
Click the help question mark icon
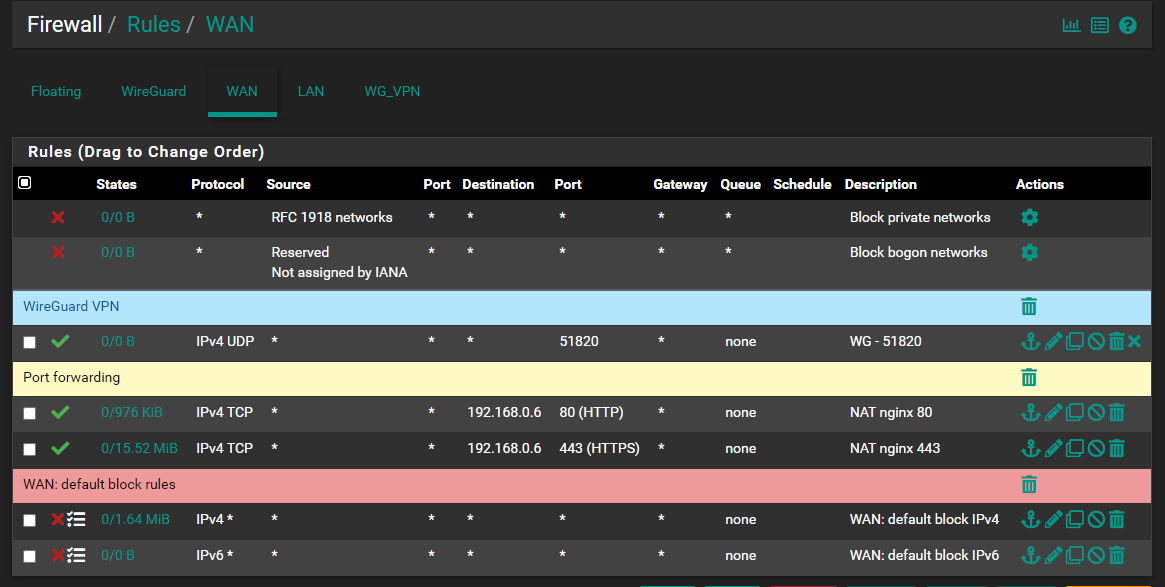point(1128,25)
